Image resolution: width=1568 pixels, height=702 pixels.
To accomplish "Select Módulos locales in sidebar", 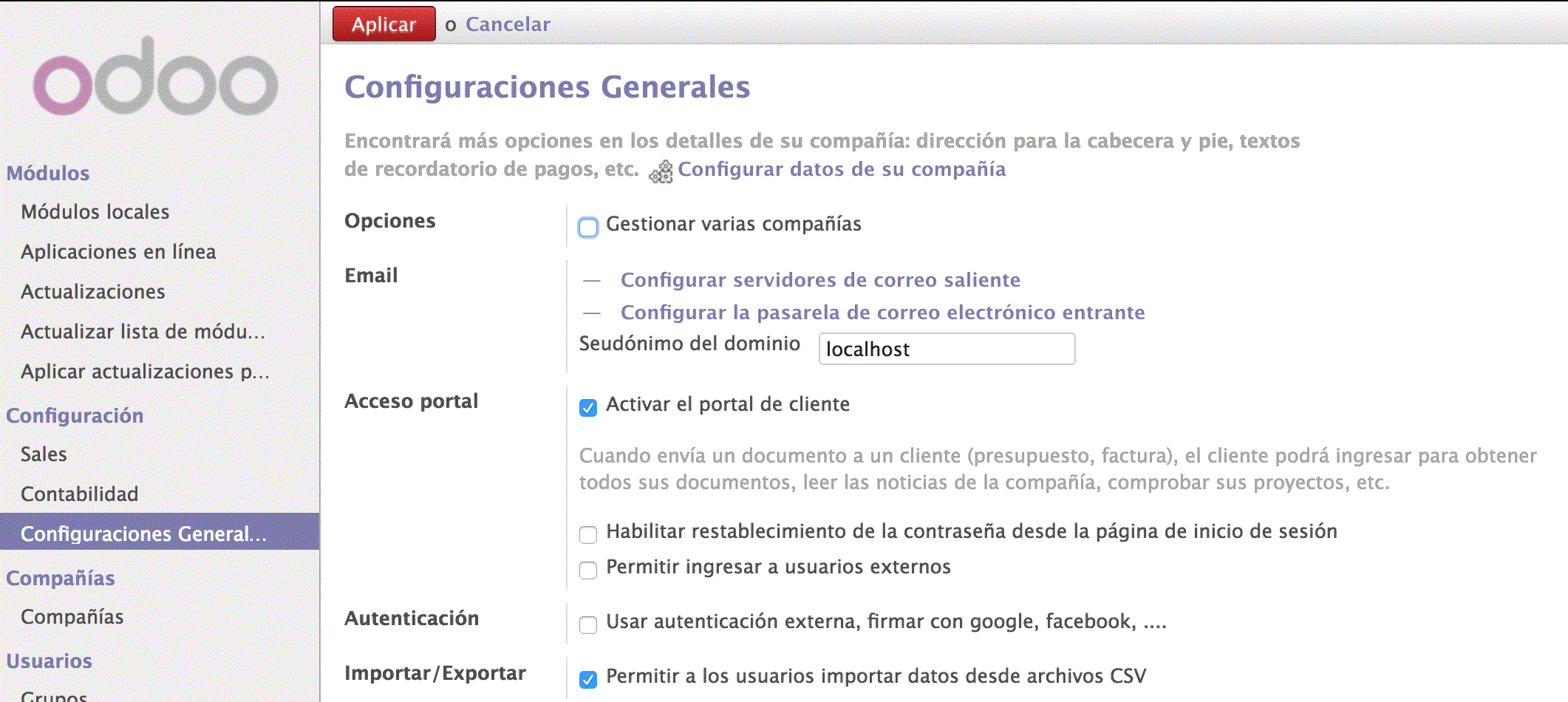I will pyautogui.click(x=95, y=212).
